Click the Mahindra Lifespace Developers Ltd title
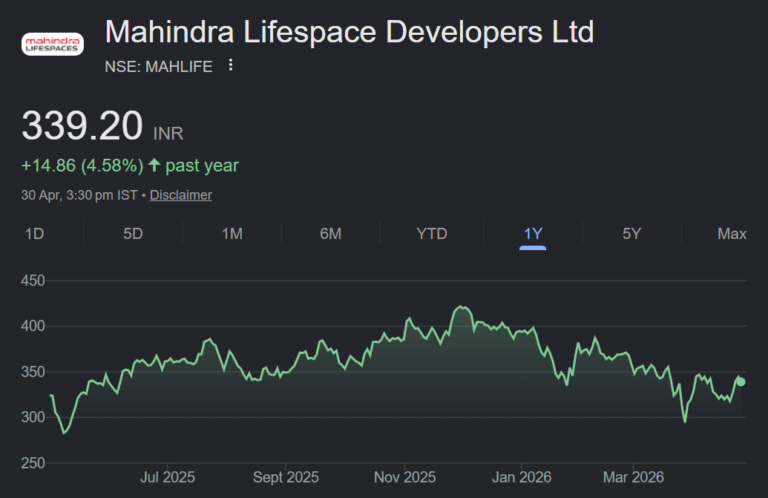Image resolution: width=768 pixels, height=498 pixels. (349, 32)
